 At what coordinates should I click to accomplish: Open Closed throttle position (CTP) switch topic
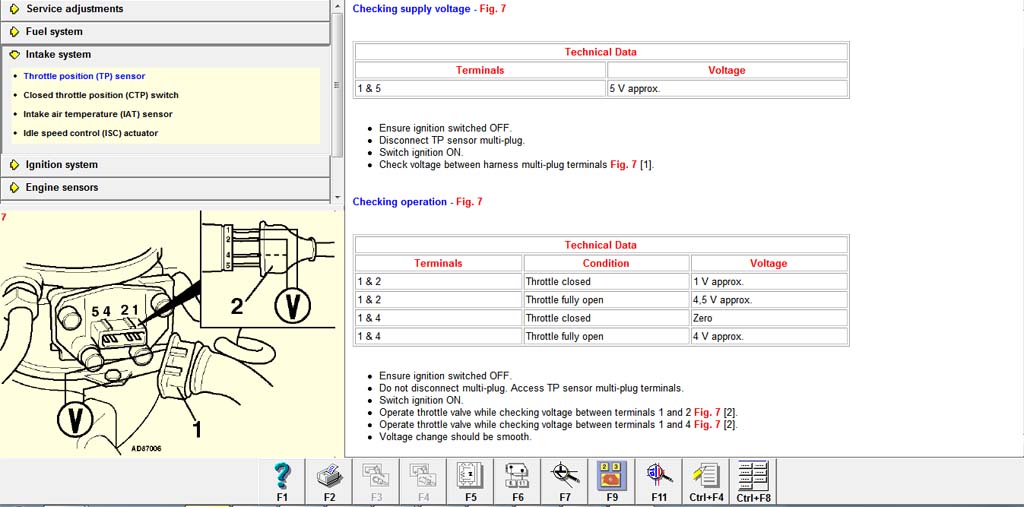click(101, 95)
